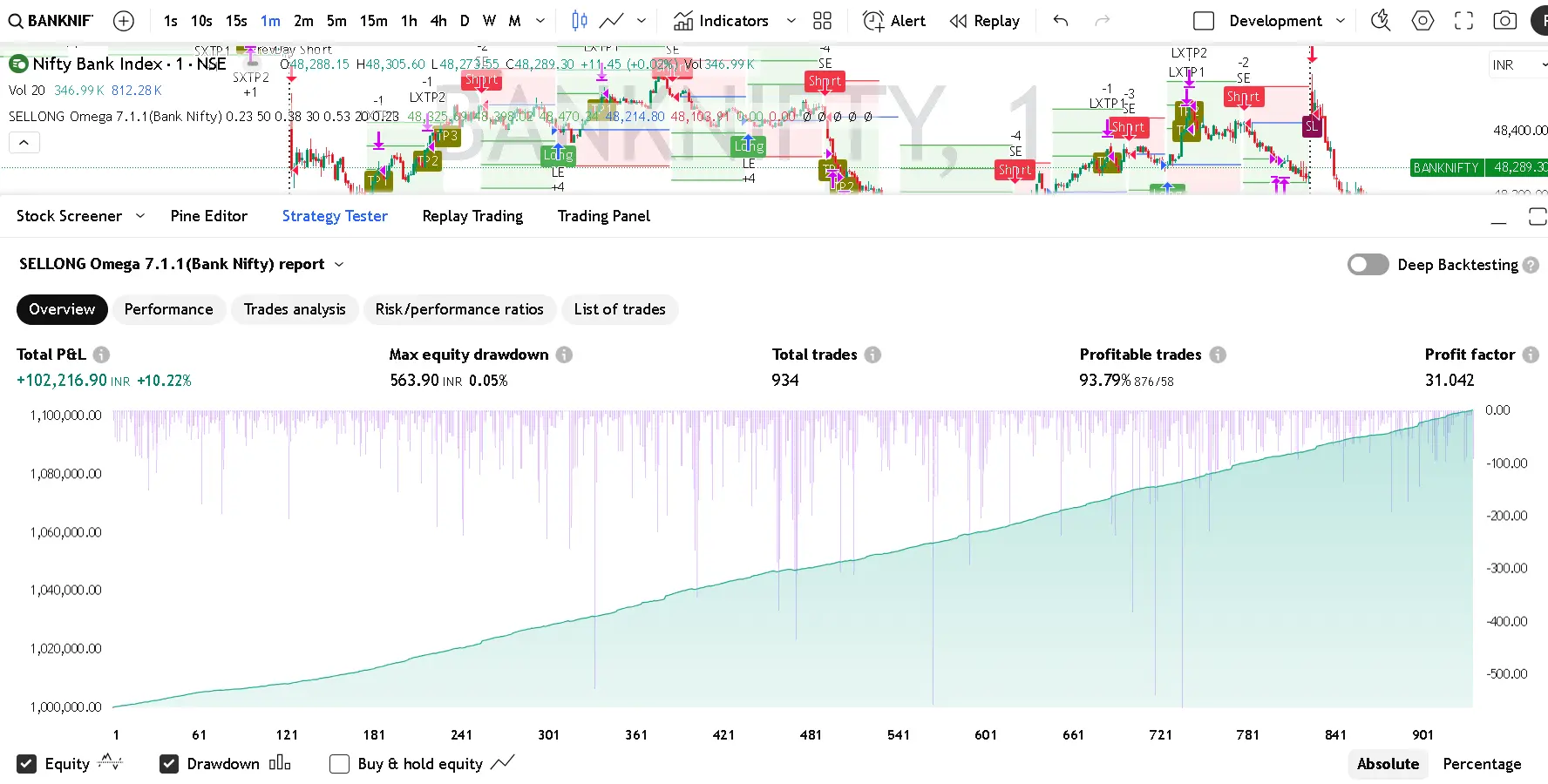Uncheck the Drawdown checkbox
1548x784 pixels.
[x=169, y=764]
